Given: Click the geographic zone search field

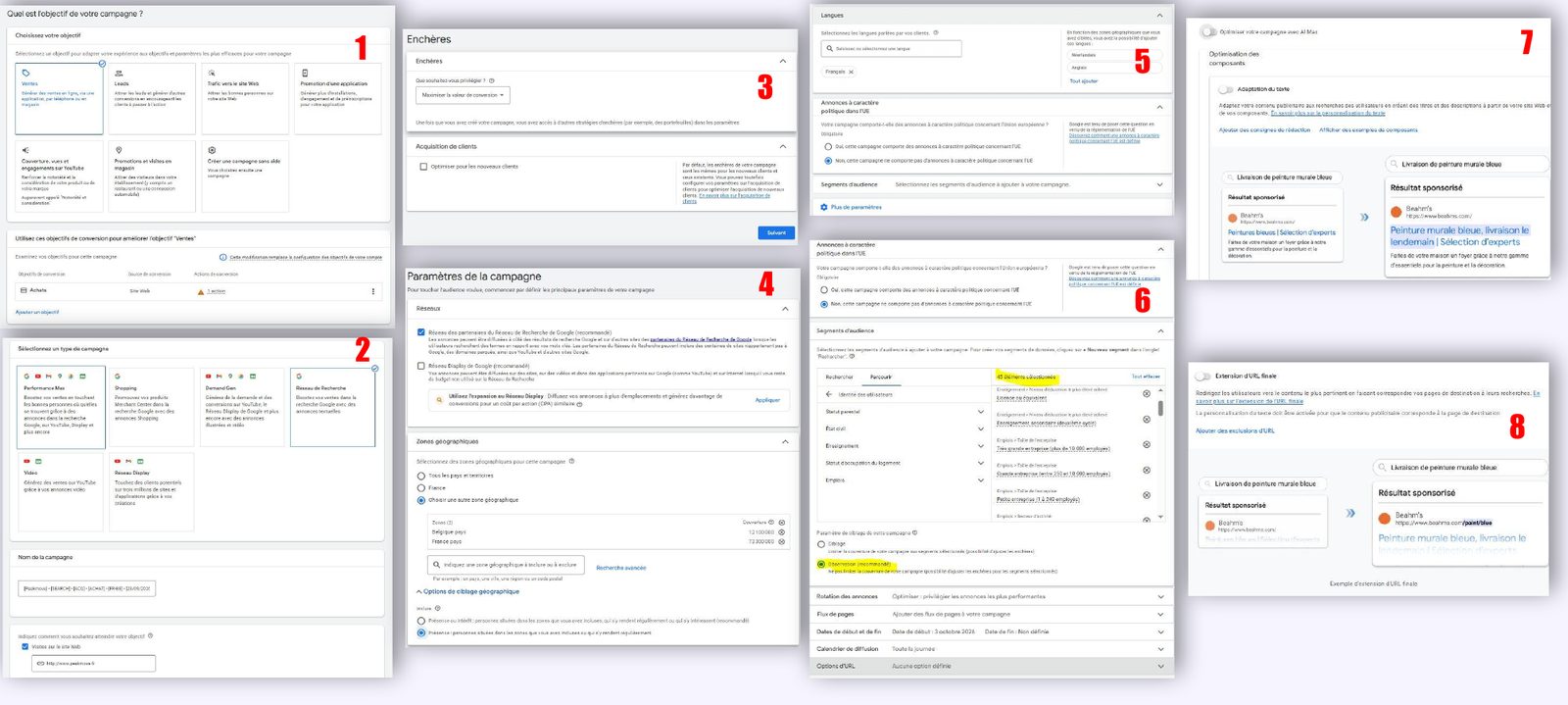Looking at the screenshot, I should coord(506,565).
